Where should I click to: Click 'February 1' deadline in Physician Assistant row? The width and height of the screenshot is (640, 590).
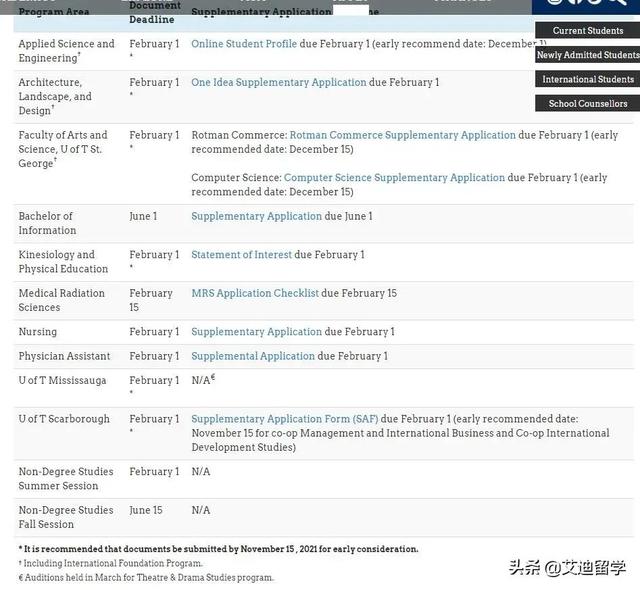154,356
